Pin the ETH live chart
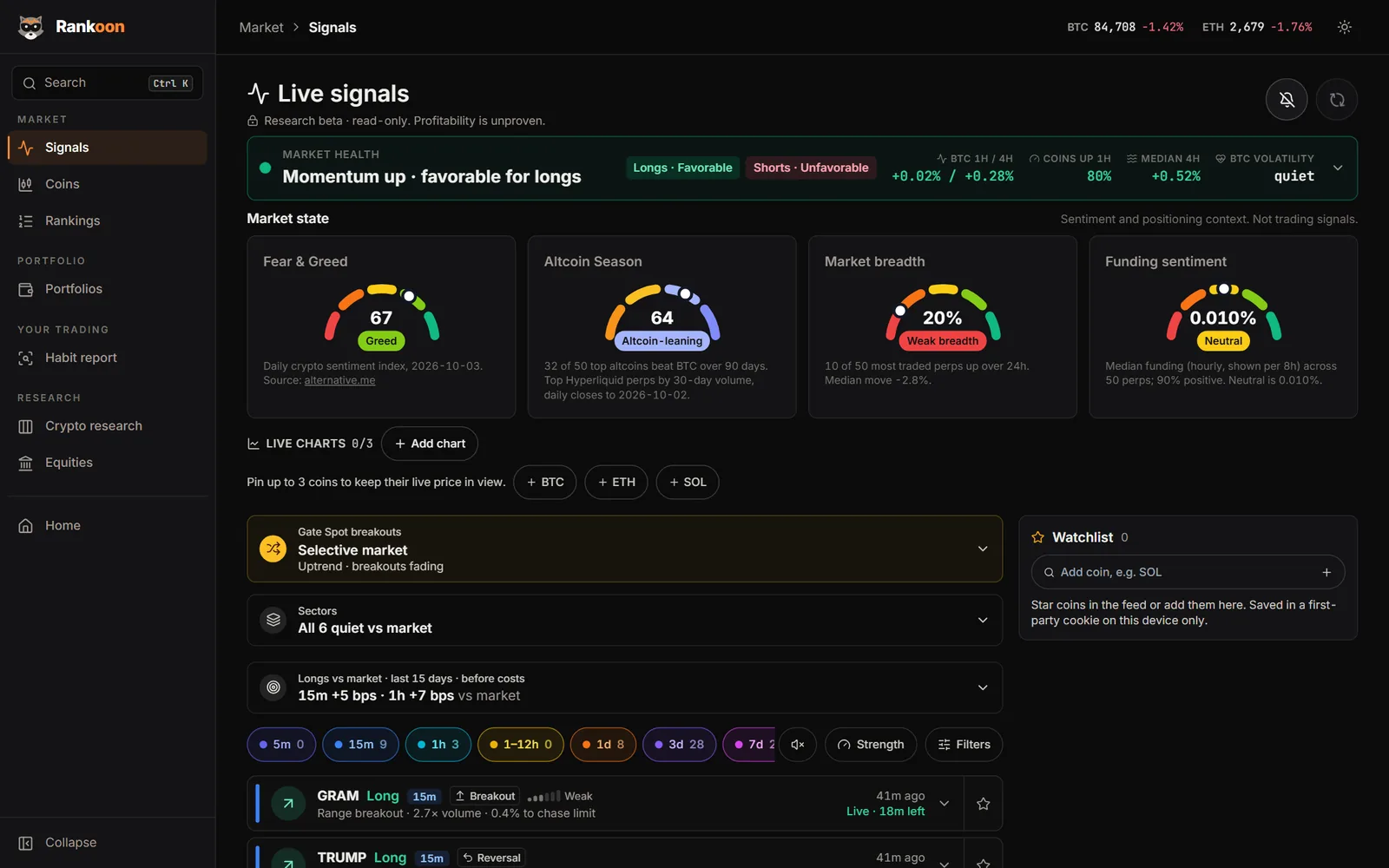This screenshot has height=868, width=1389. click(x=616, y=482)
